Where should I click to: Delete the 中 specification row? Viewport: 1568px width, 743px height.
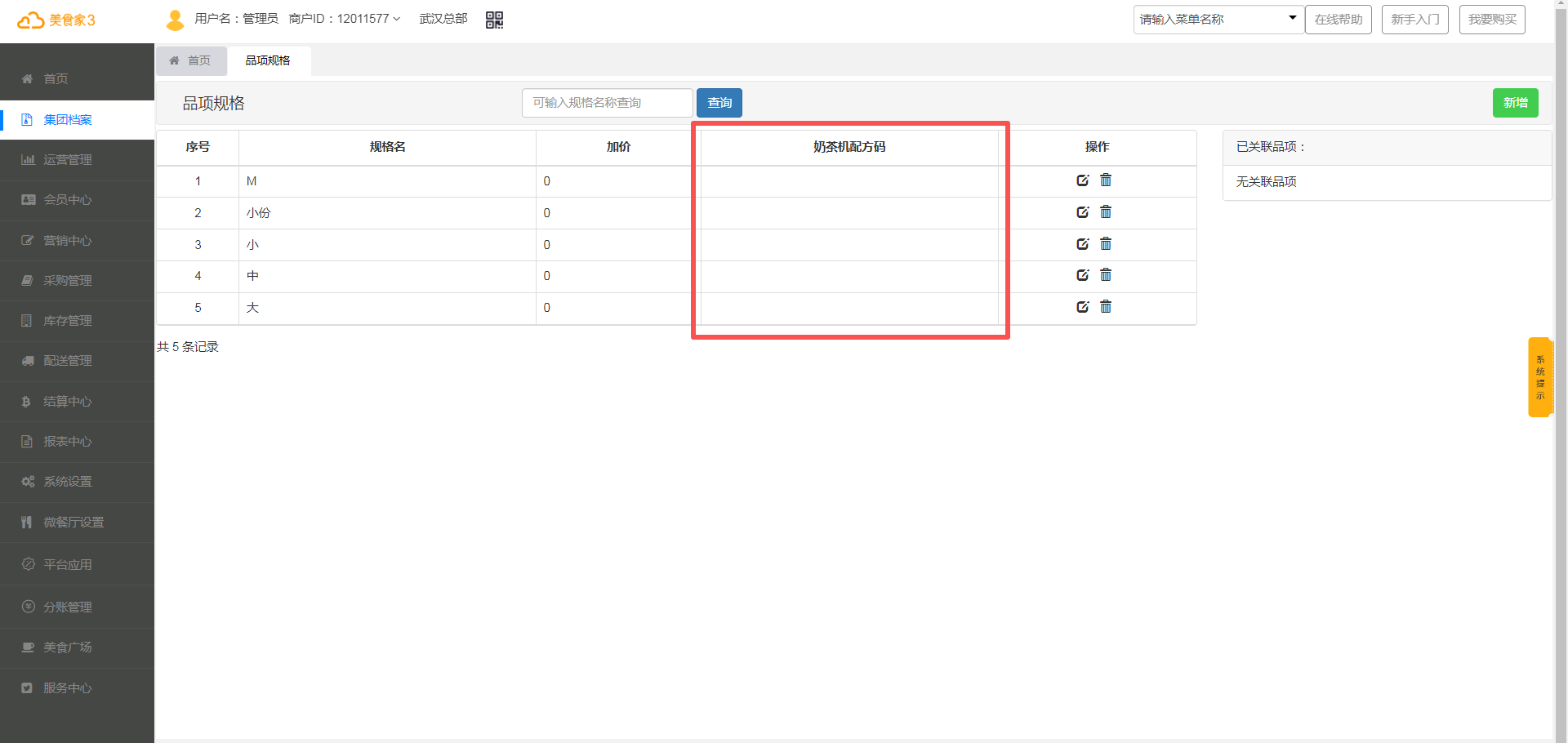tap(1106, 275)
